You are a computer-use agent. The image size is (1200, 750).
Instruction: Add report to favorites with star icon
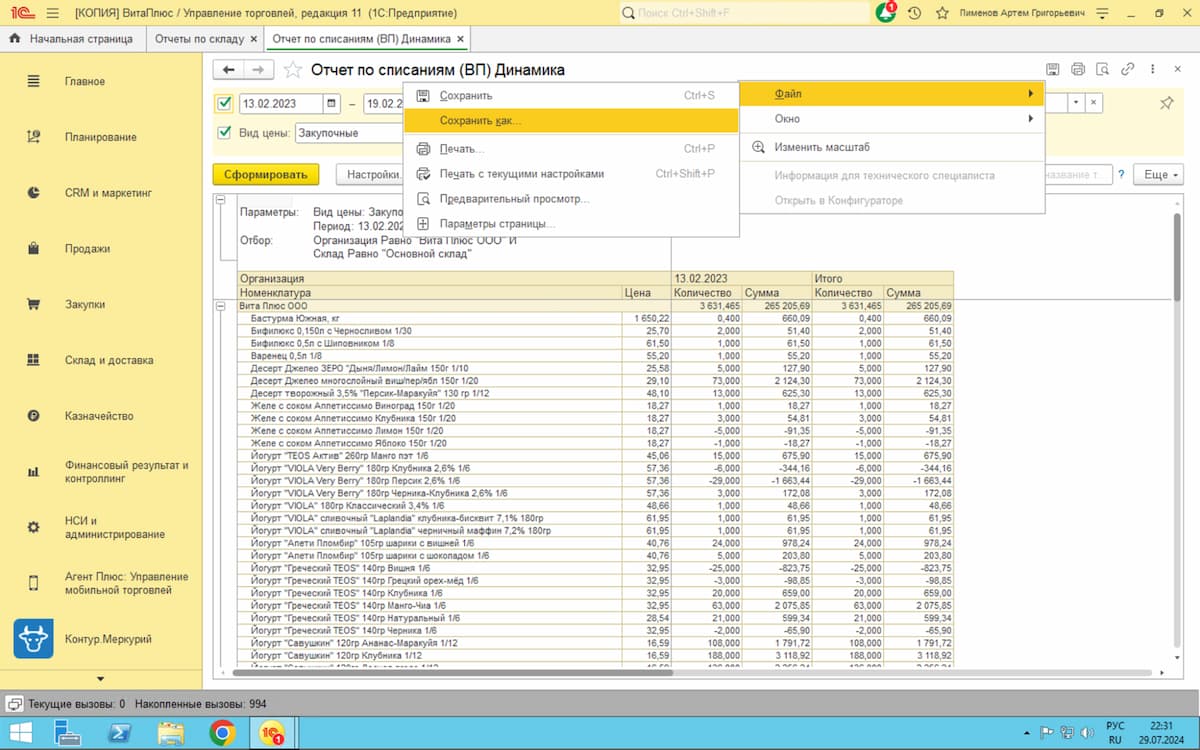click(292, 70)
